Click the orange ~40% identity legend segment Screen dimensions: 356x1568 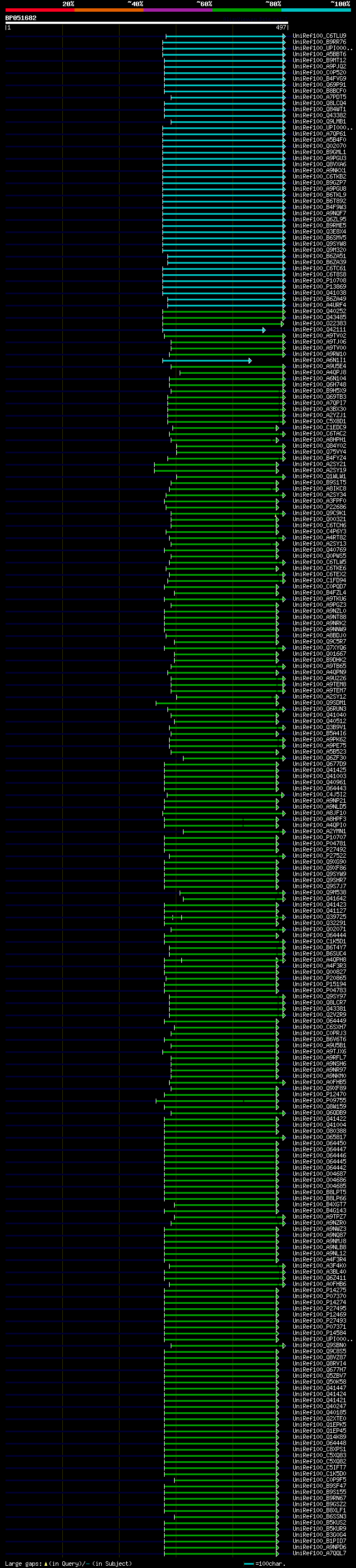[x=109, y=10]
